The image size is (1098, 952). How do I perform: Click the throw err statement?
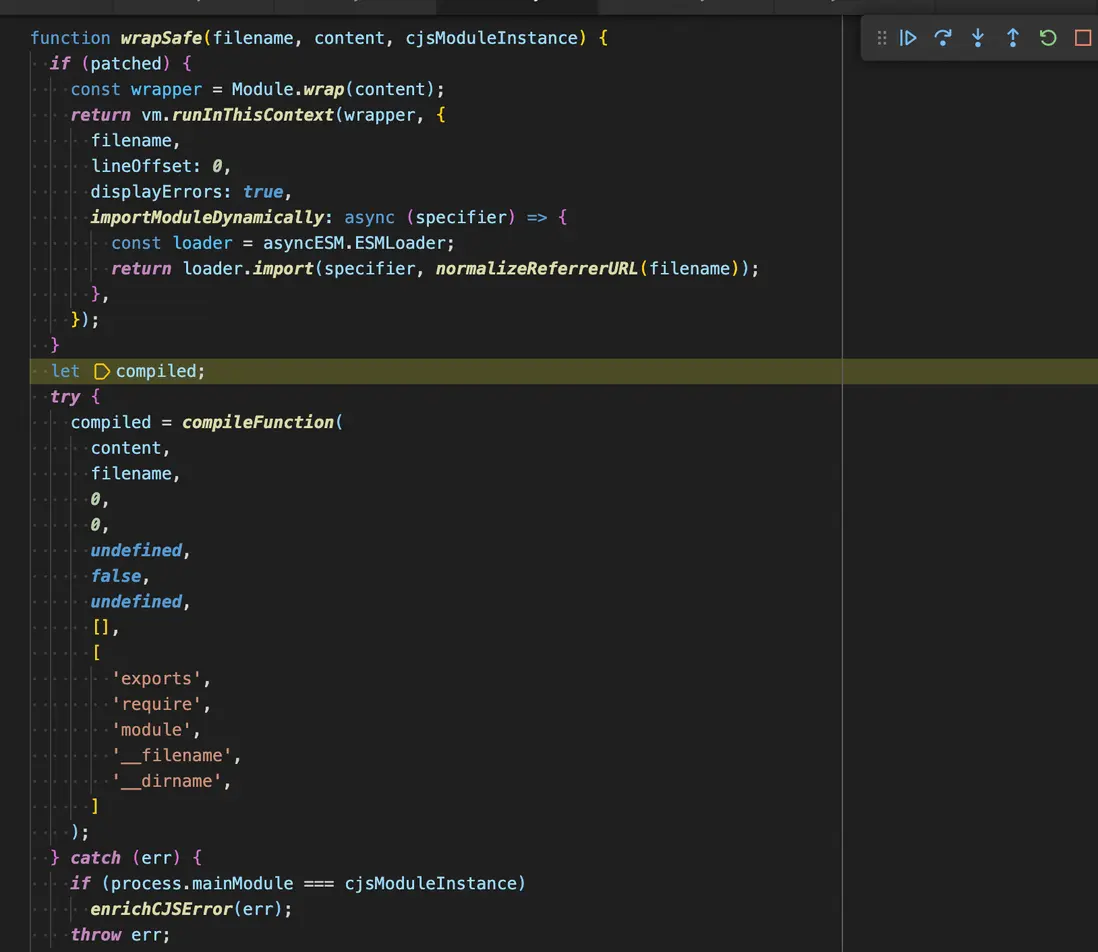tap(120, 935)
